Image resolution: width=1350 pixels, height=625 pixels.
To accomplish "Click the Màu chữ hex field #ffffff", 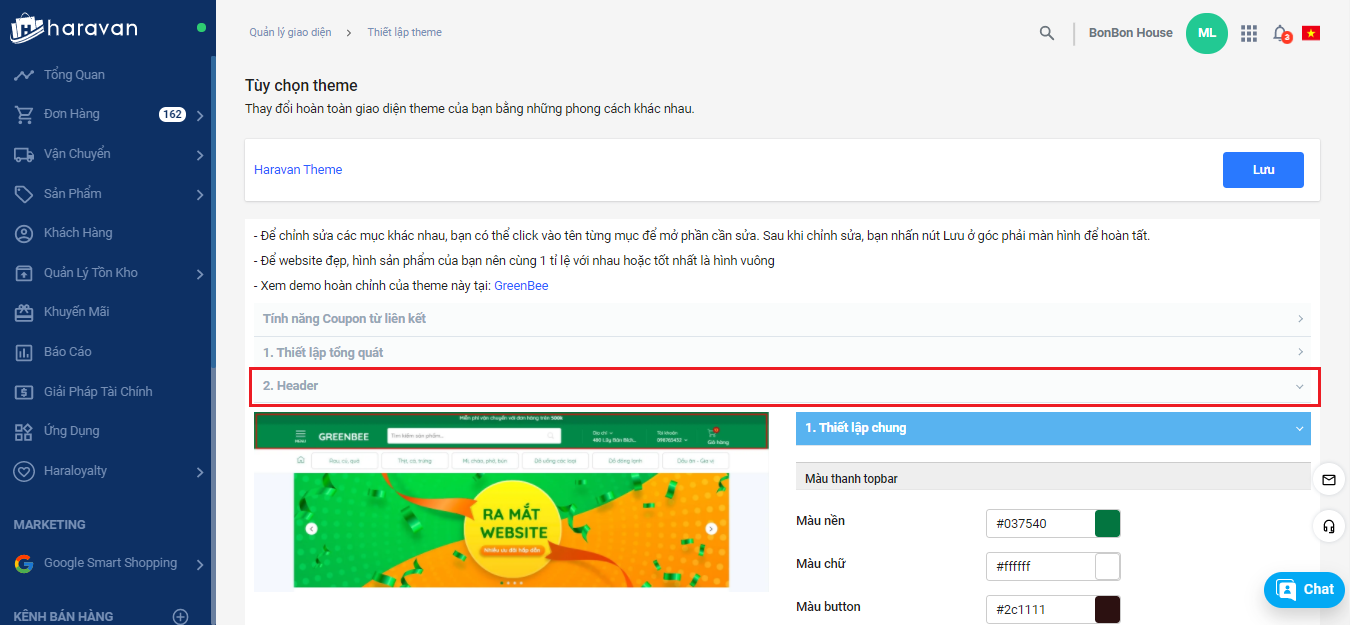I will point(1040,567).
